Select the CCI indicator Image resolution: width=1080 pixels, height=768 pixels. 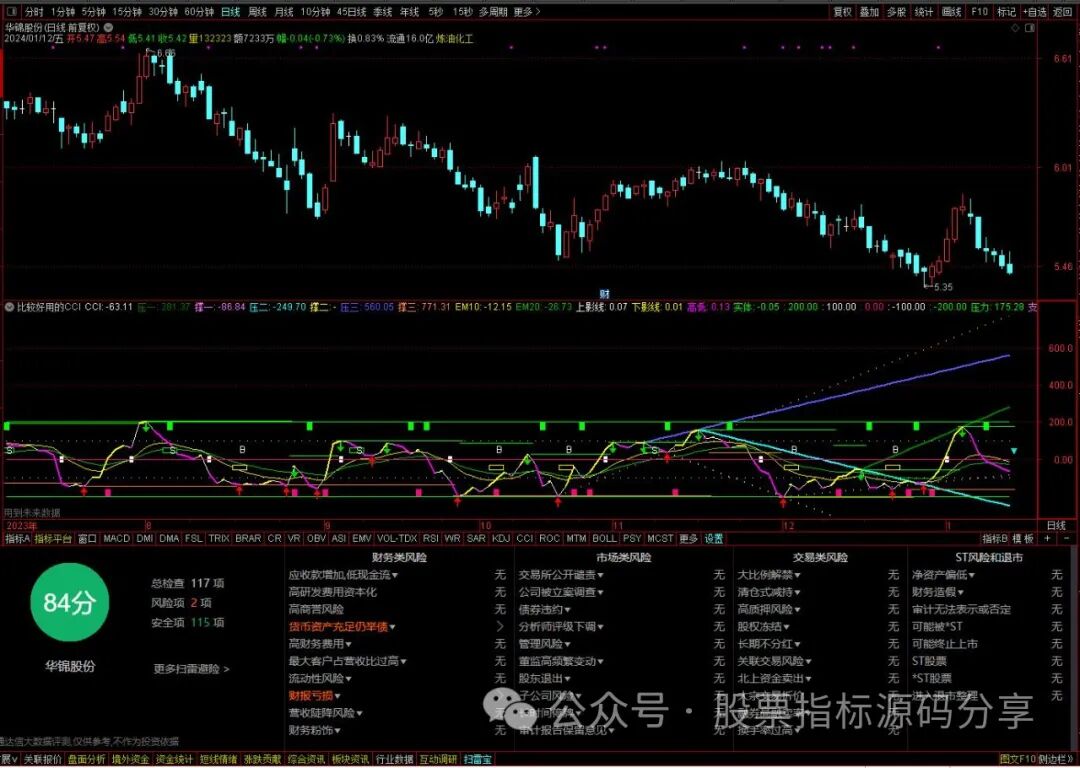pyautogui.click(x=524, y=539)
